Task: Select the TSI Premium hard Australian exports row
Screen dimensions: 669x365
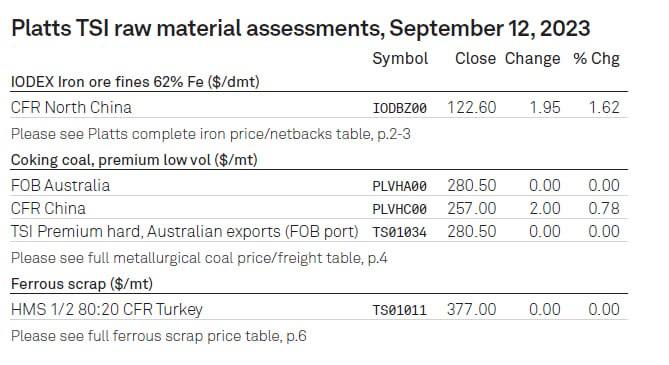Action: 319,231
